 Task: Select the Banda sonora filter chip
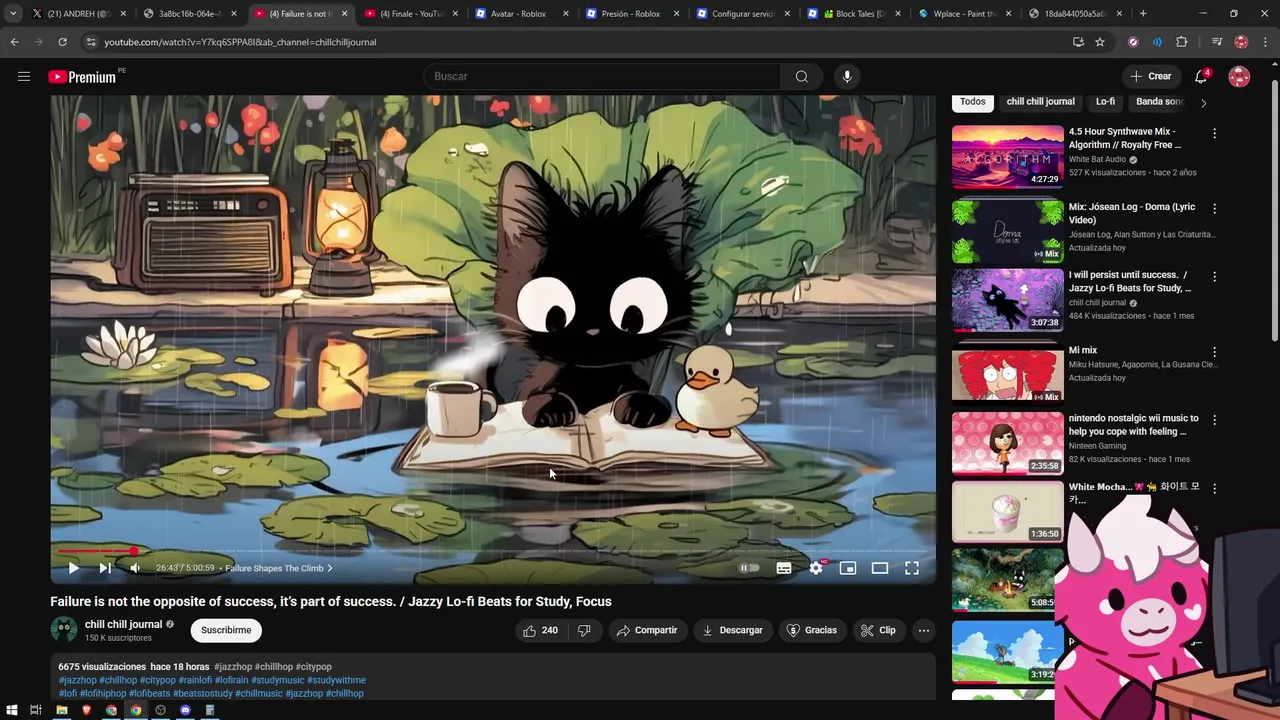tap(1160, 101)
